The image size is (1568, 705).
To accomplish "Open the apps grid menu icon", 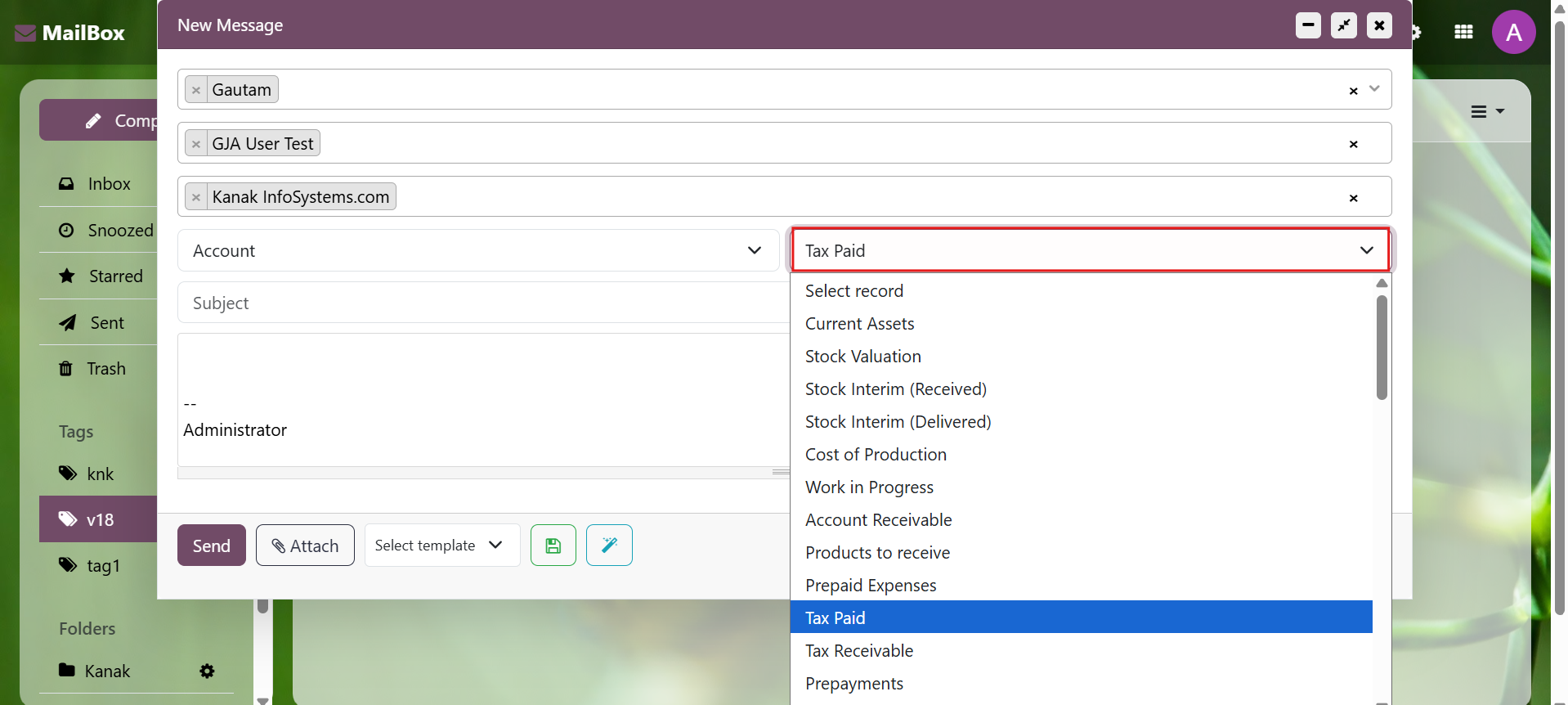I will tap(1464, 32).
